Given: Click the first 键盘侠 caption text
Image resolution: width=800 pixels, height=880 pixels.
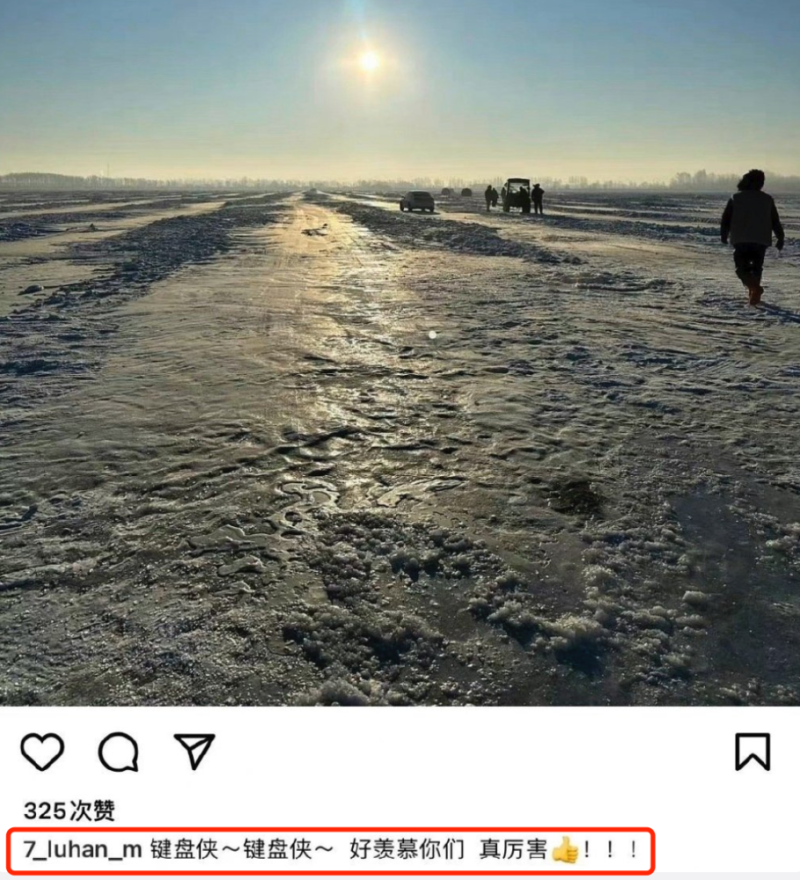Looking at the screenshot, I should (x=184, y=849).
